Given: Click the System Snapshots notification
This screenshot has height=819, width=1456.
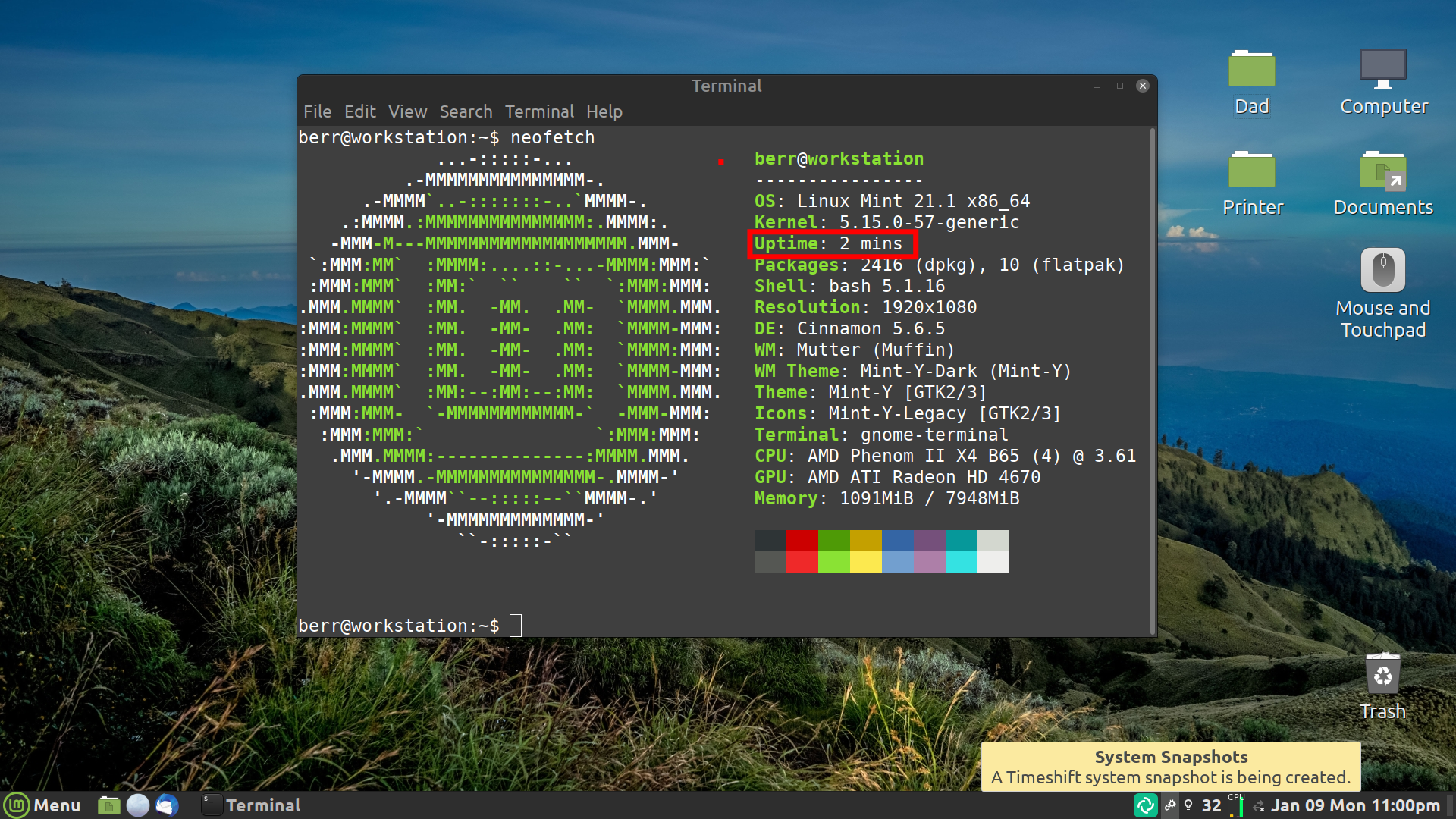Looking at the screenshot, I should tap(1170, 767).
